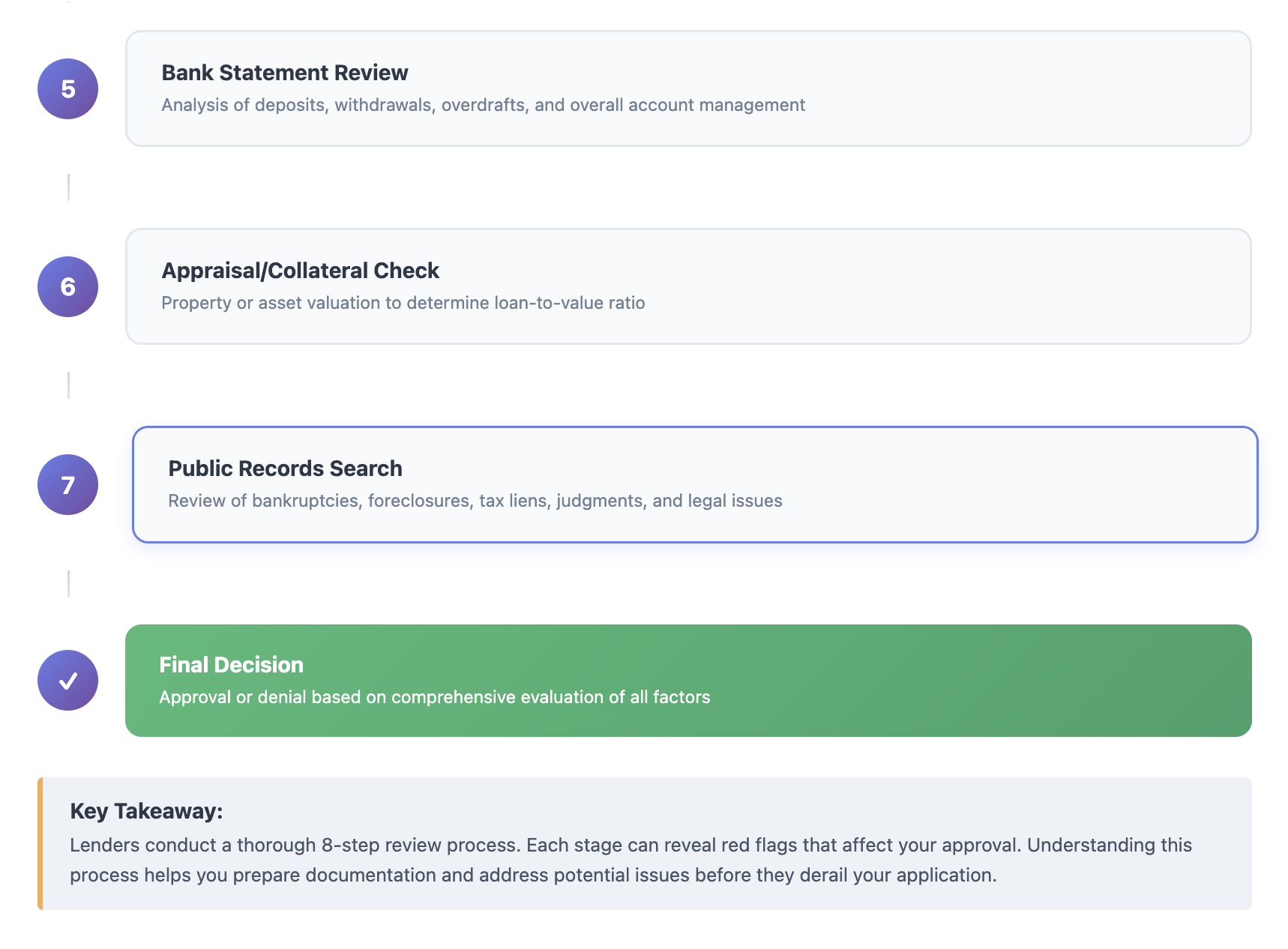Viewport: 1288px width, 949px height.
Task: Click the Bank Statement Review heading
Action: pyautogui.click(x=285, y=73)
